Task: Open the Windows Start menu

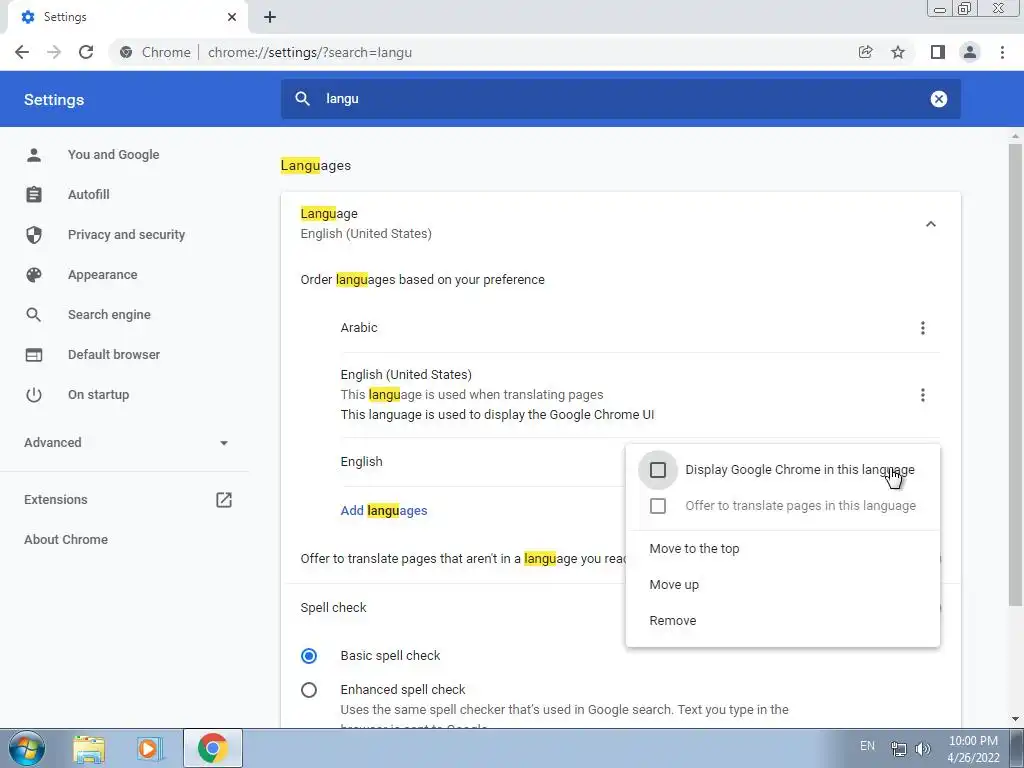Action: click(26, 748)
